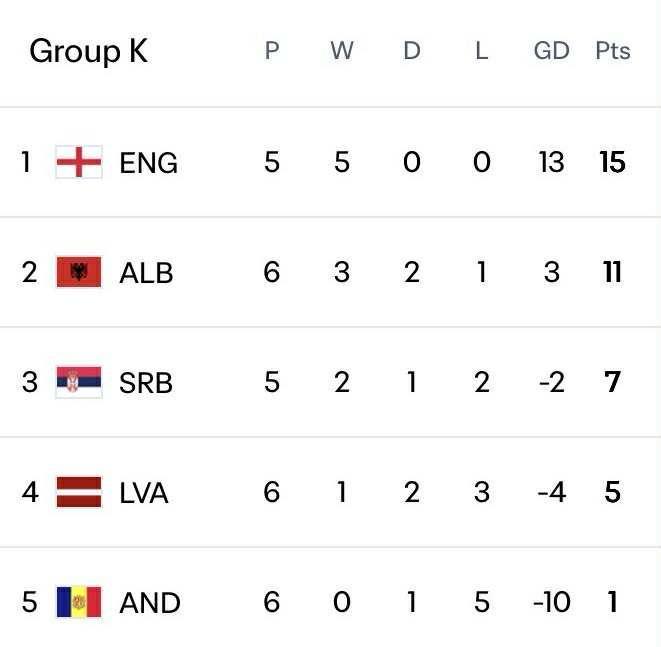Click the GD column header
Viewport: 661px width, 647px height.
point(551,51)
